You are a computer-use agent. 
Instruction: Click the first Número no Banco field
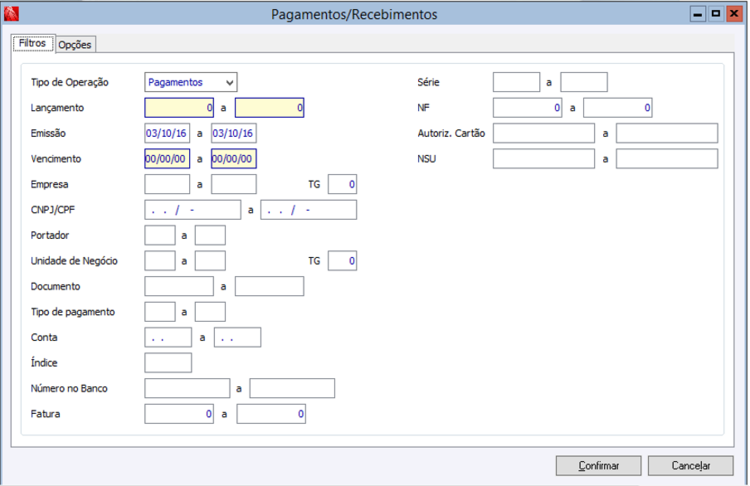pyautogui.click(x=187, y=388)
